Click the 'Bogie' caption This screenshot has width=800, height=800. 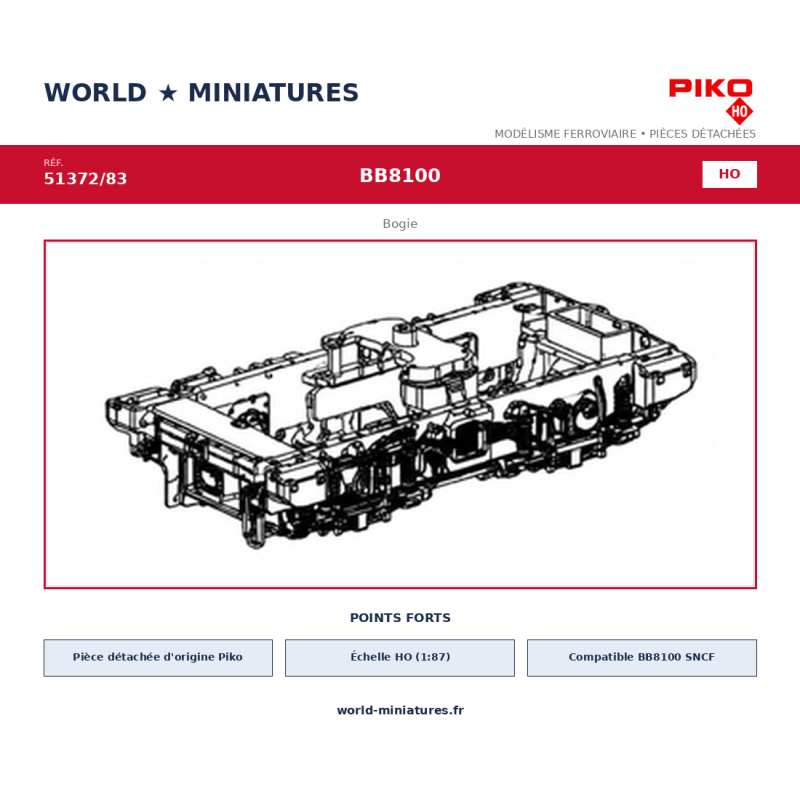[x=400, y=223]
